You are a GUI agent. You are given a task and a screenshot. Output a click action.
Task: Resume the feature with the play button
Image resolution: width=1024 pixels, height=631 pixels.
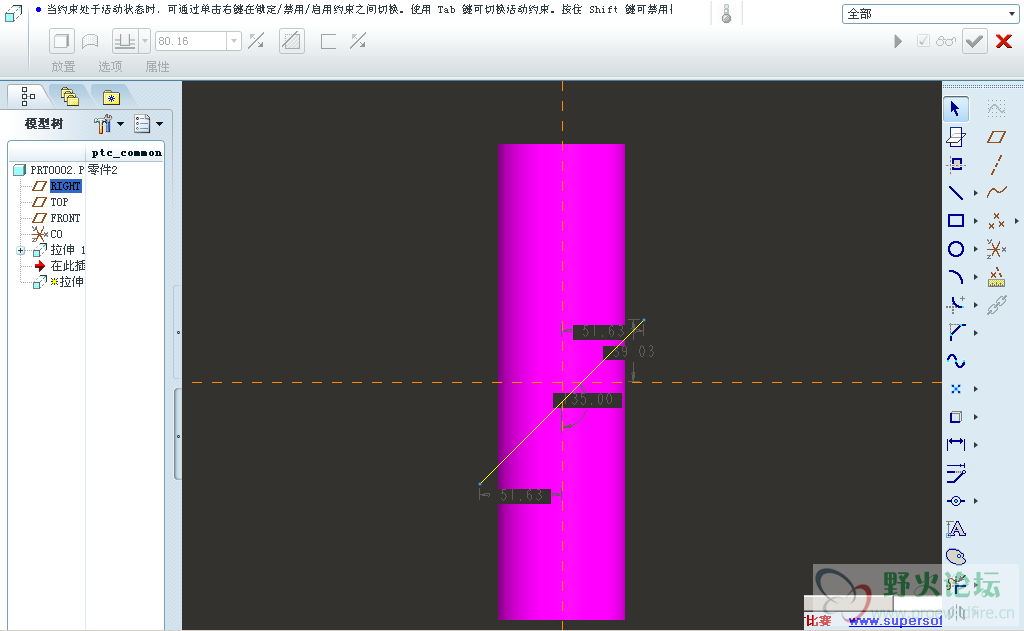(x=898, y=41)
